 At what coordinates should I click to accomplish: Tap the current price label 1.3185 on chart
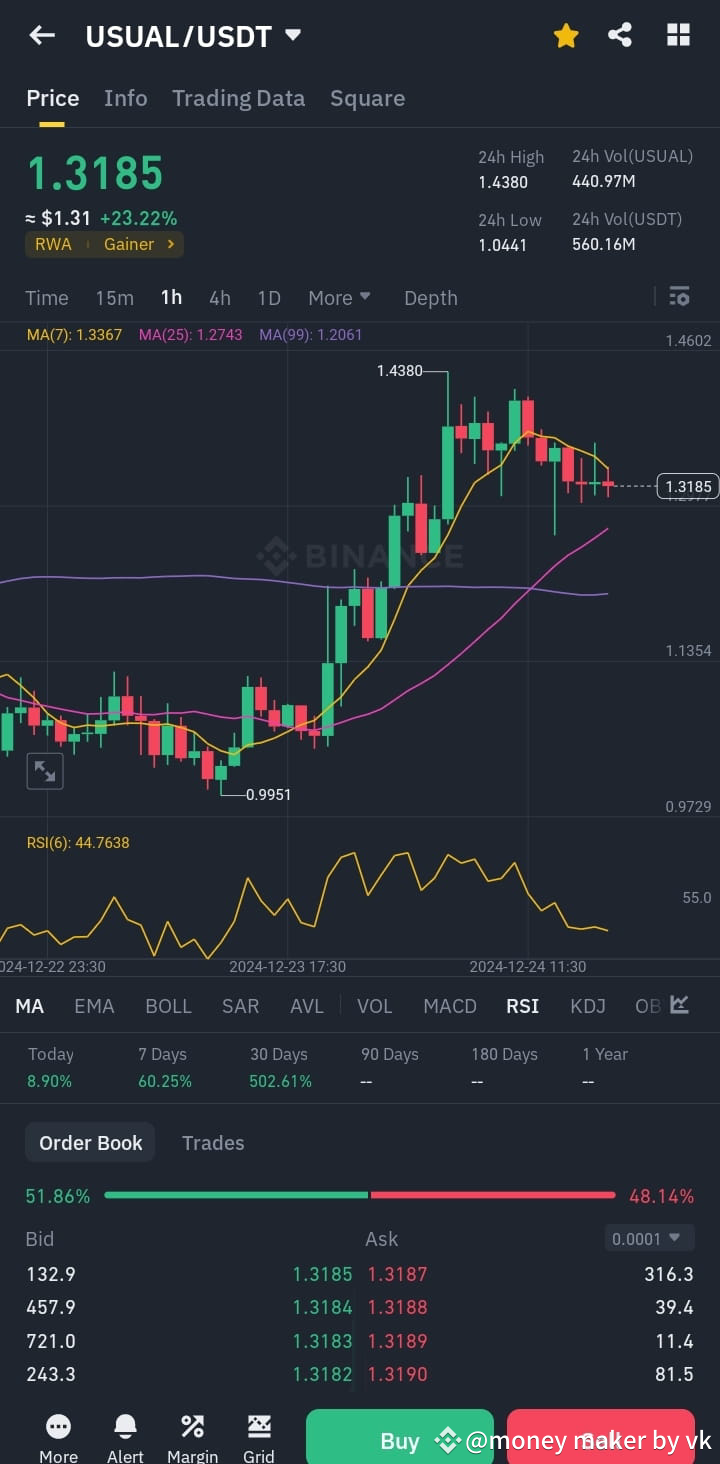click(688, 487)
